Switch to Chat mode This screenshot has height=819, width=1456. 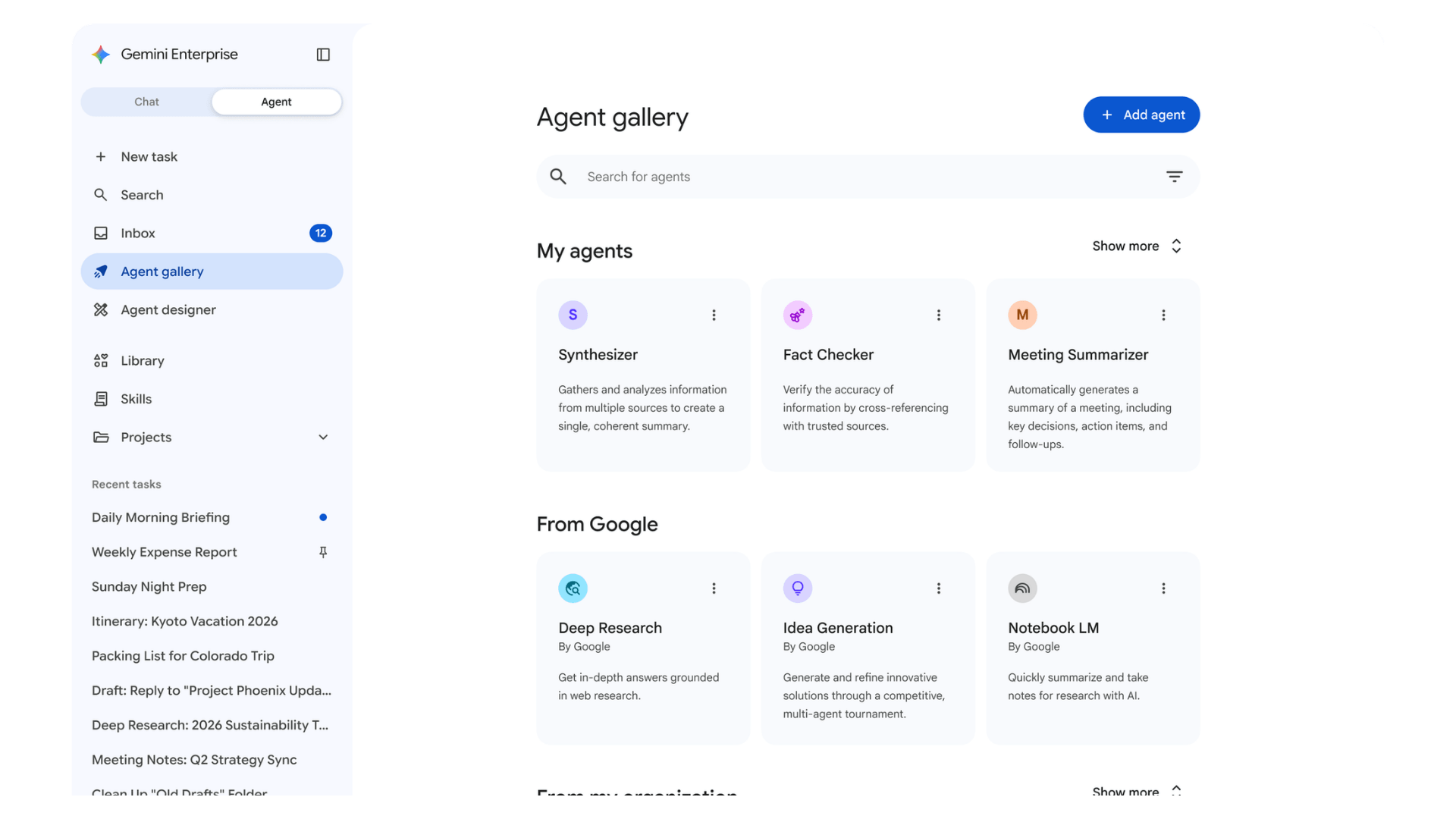coord(146,102)
